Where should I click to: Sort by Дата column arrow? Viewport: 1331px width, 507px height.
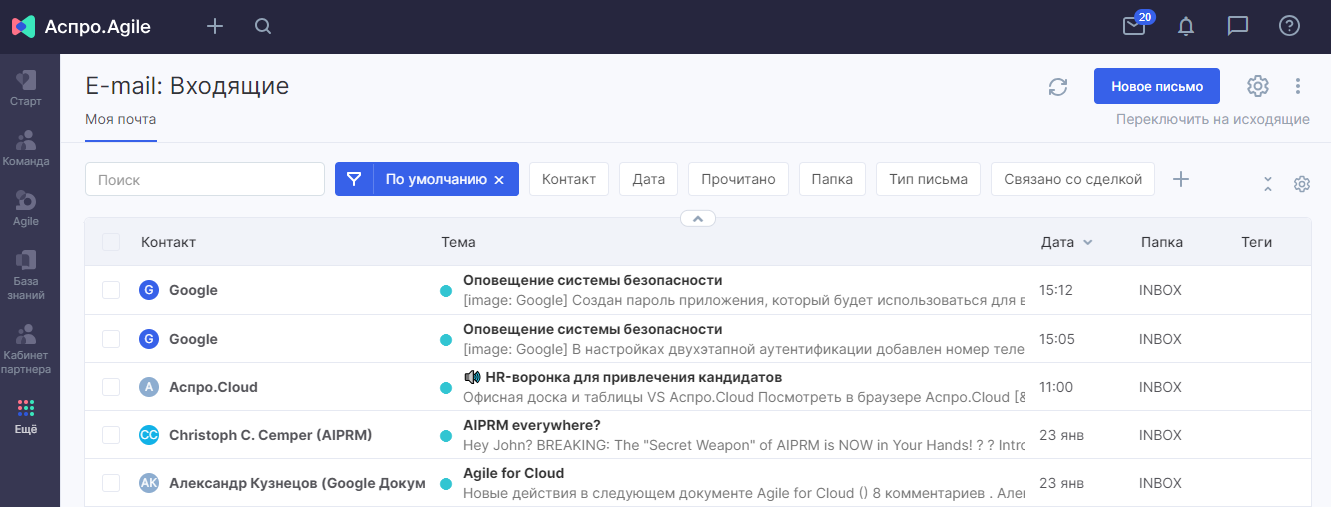(x=1088, y=242)
